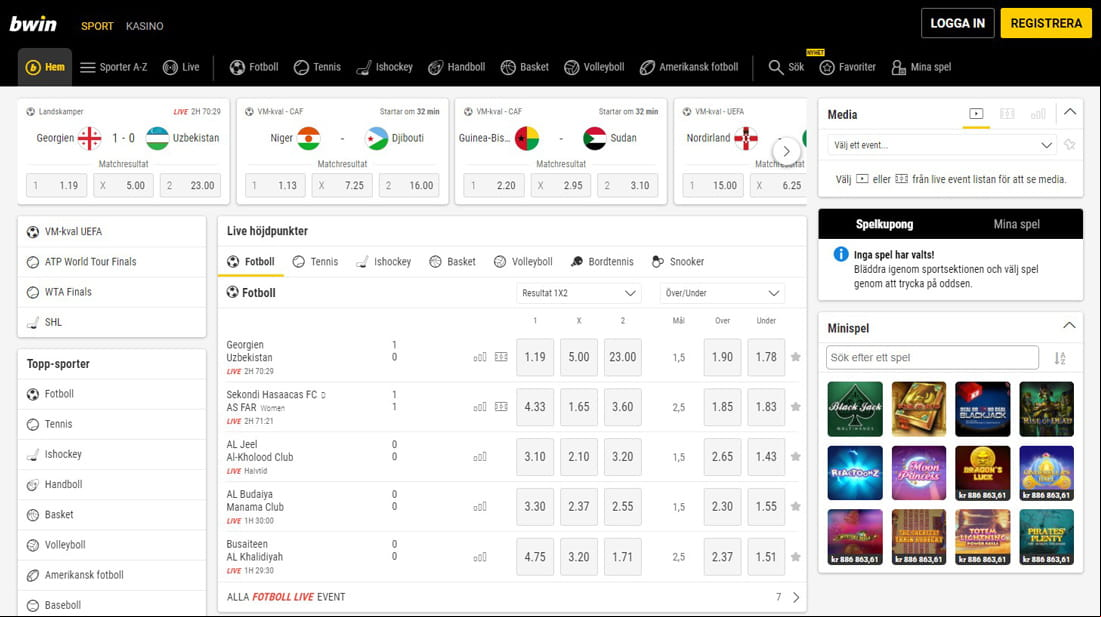Favorite the Busaiteen vs AL Khalidiyah match
The width and height of the screenshot is (1101, 617).
[796, 557]
